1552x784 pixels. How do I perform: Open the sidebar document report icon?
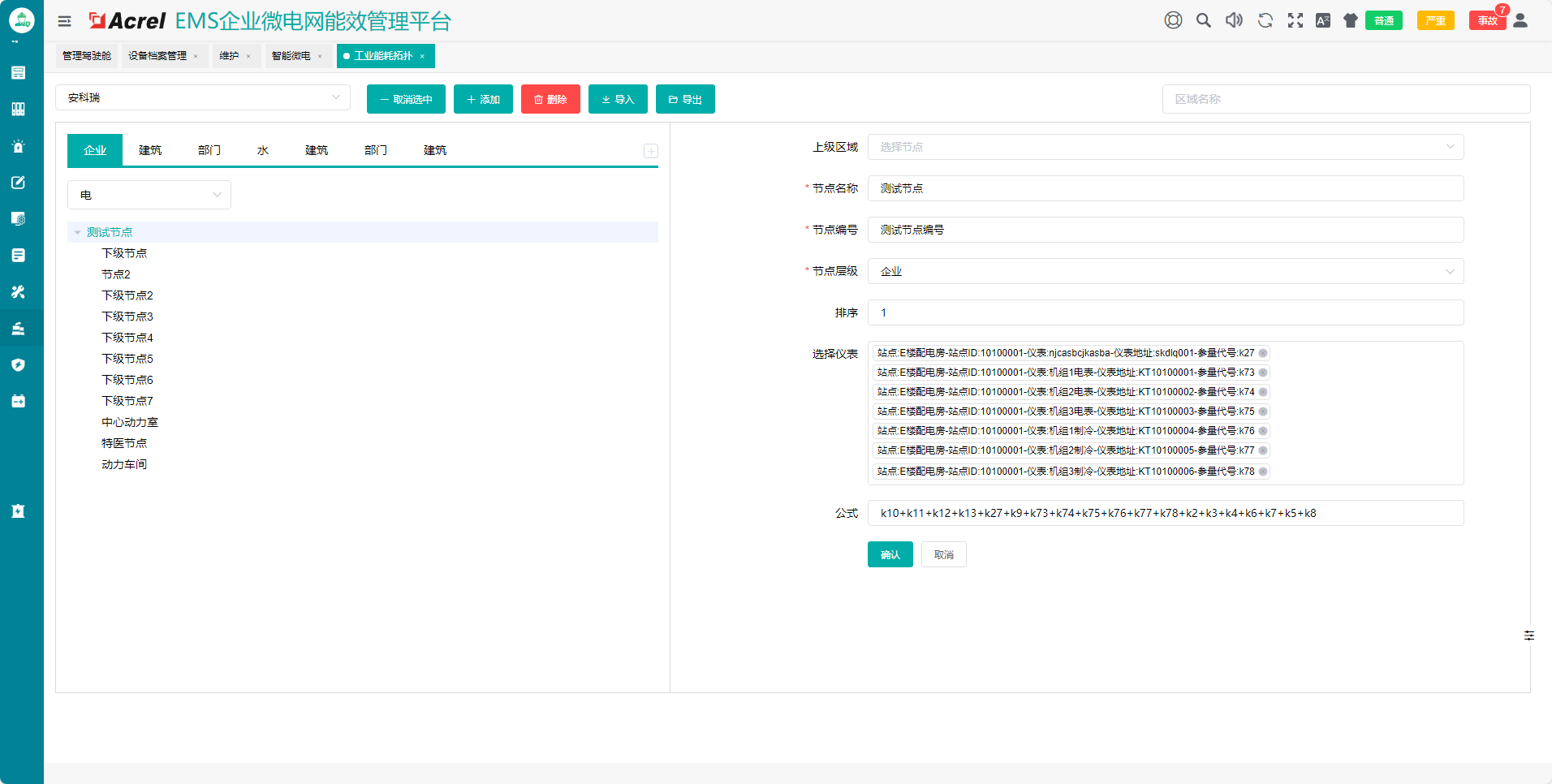(18, 256)
